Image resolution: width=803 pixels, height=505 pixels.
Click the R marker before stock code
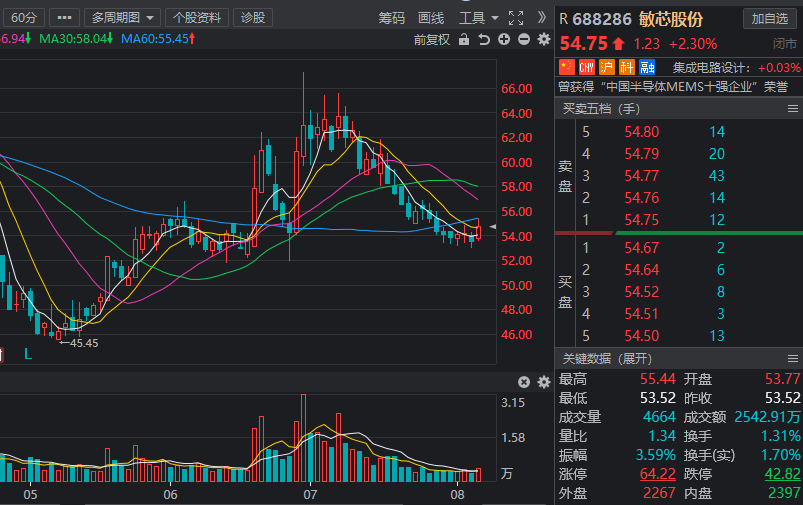pyautogui.click(x=564, y=19)
